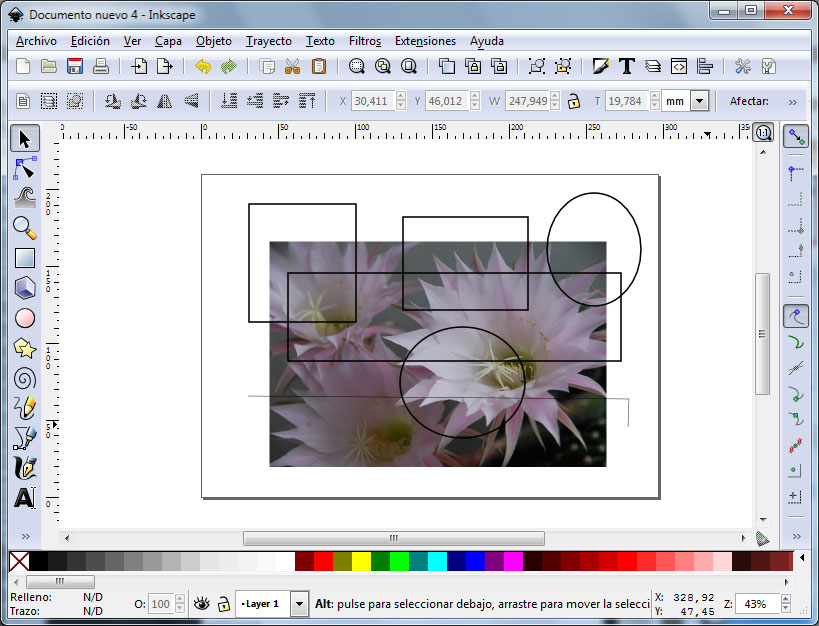Toggle the width/height ratio lock
The width and height of the screenshot is (819, 626).
pos(574,101)
